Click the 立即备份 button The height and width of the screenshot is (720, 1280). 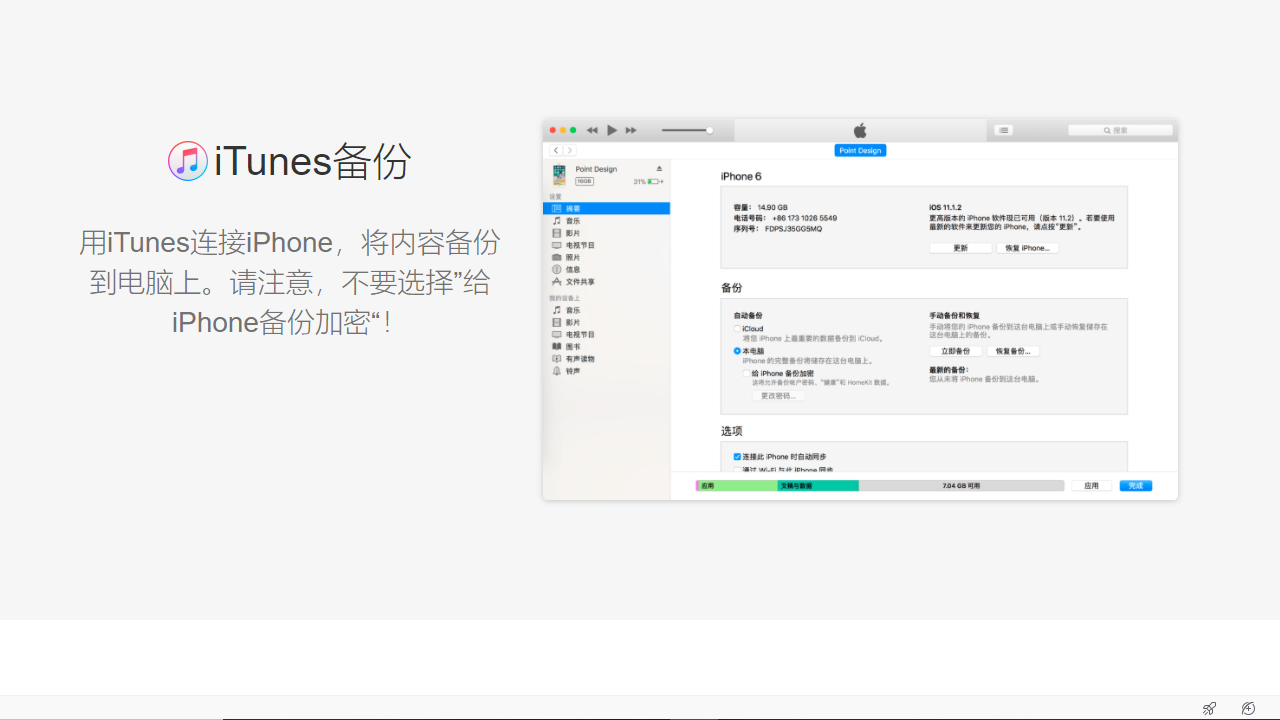(x=955, y=351)
